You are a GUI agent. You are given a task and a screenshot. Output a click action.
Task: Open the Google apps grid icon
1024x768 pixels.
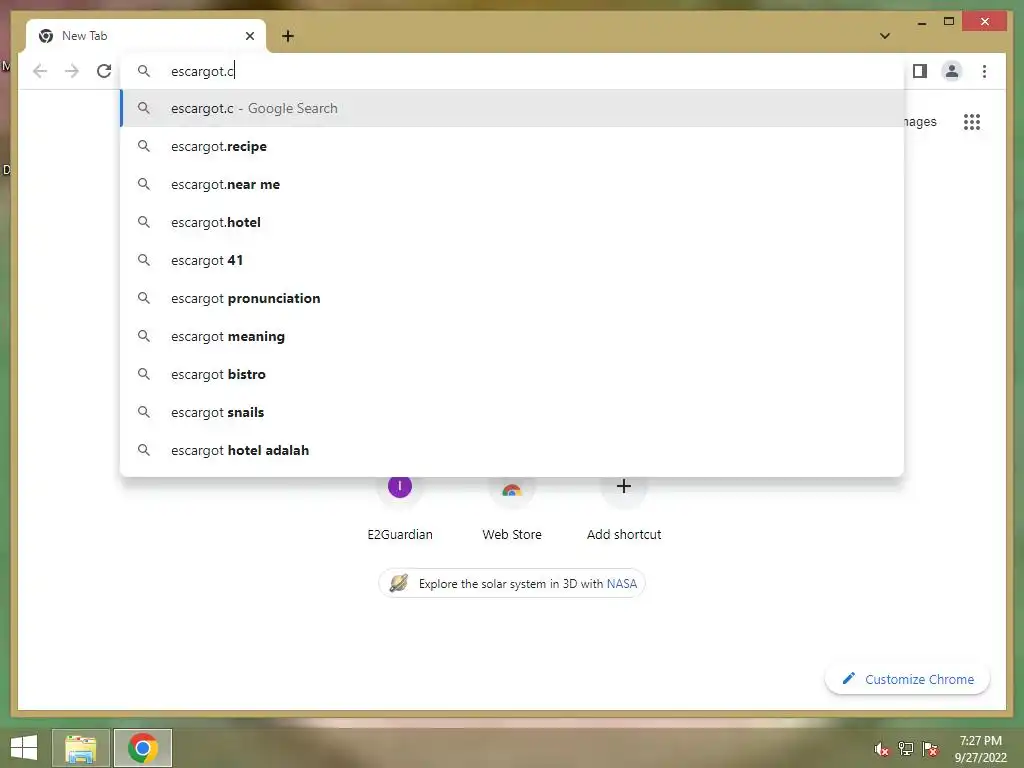[972, 121]
